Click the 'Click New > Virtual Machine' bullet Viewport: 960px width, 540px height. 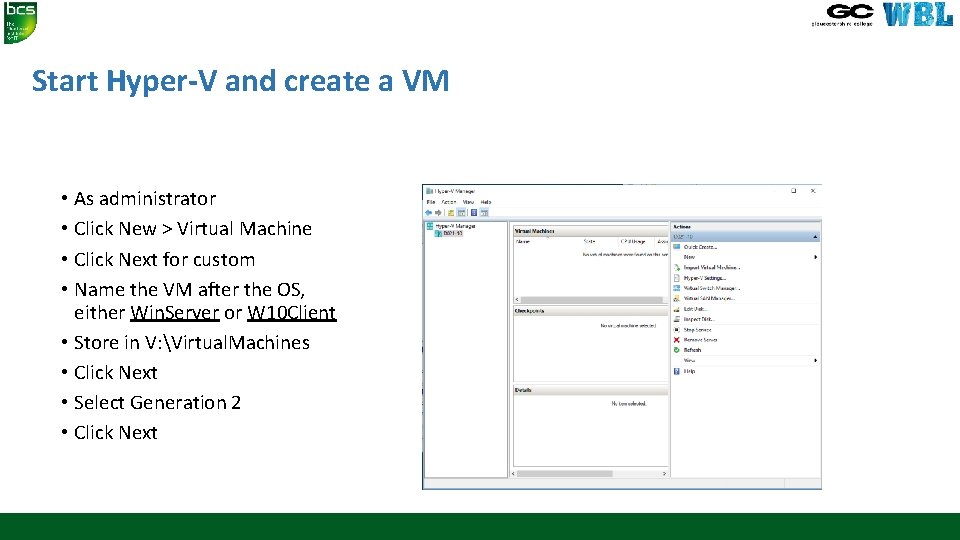tap(193, 229)
